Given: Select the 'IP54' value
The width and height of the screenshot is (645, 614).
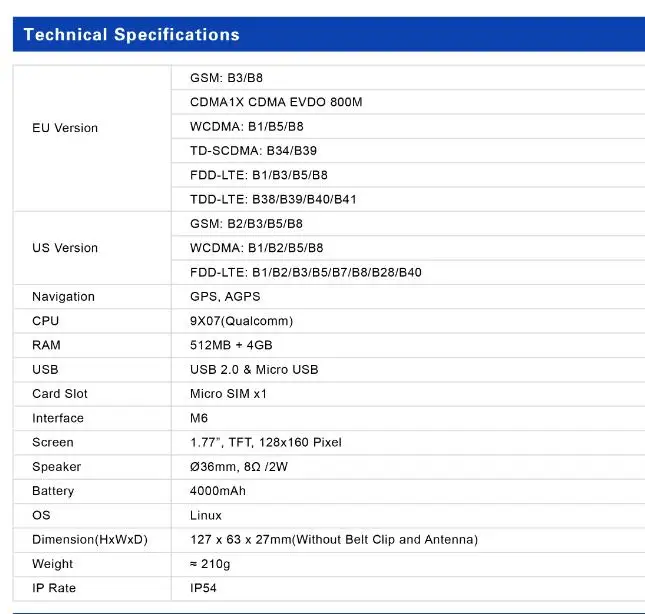Looking at the screenshot, I should 203,588.
